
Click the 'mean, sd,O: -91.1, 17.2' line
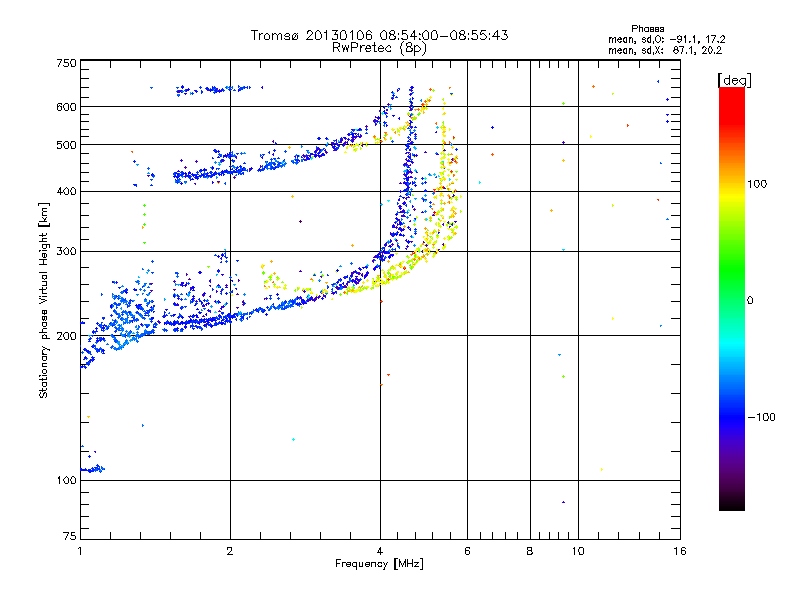(x=666, y=39)
